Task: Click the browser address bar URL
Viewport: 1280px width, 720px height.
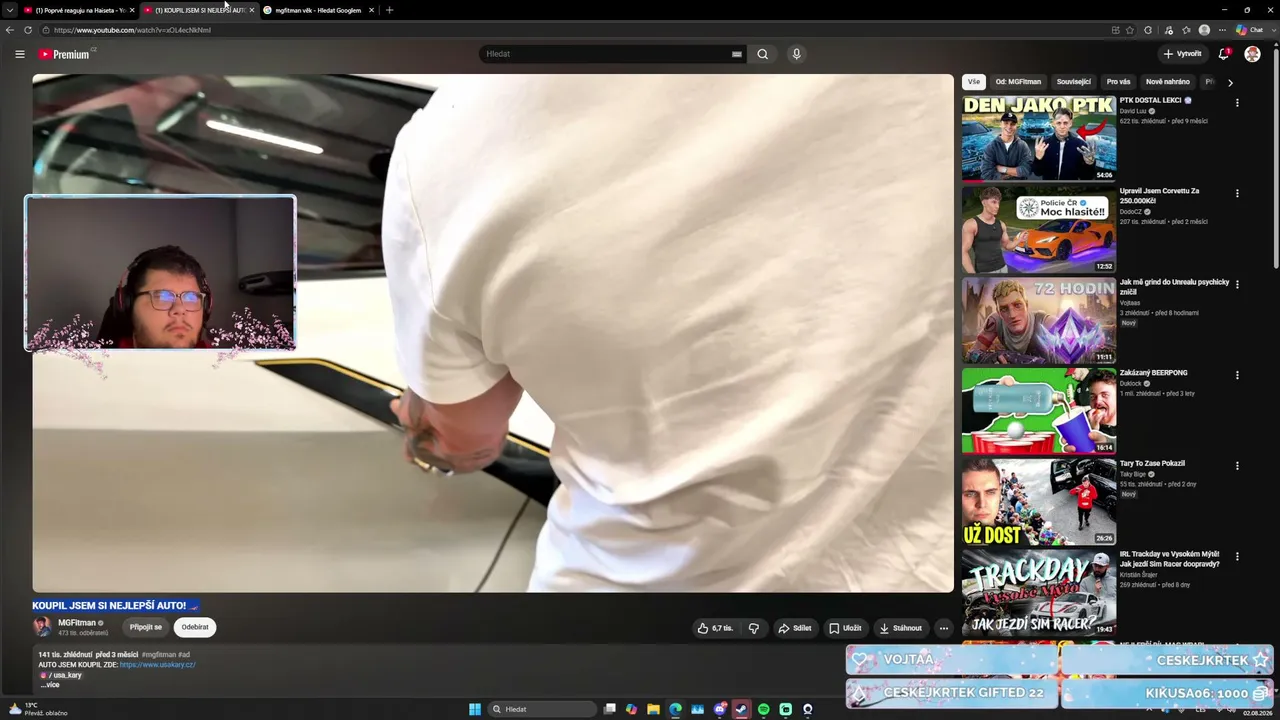Action: coord(132,30)
